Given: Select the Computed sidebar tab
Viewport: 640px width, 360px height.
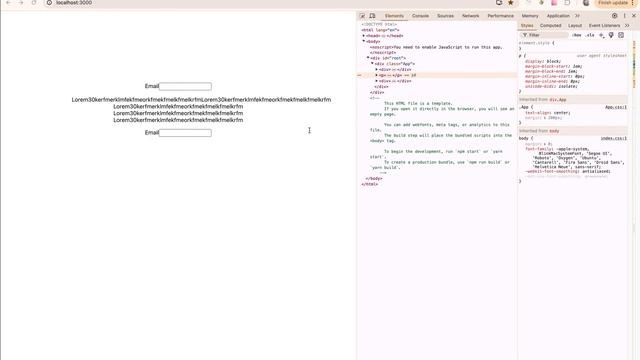Looking at the screenshot, I should point(551,26).
